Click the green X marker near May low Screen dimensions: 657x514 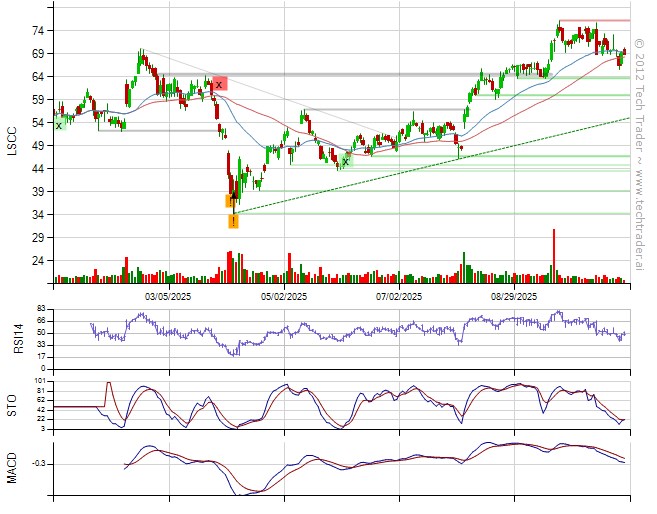[345, 160]
